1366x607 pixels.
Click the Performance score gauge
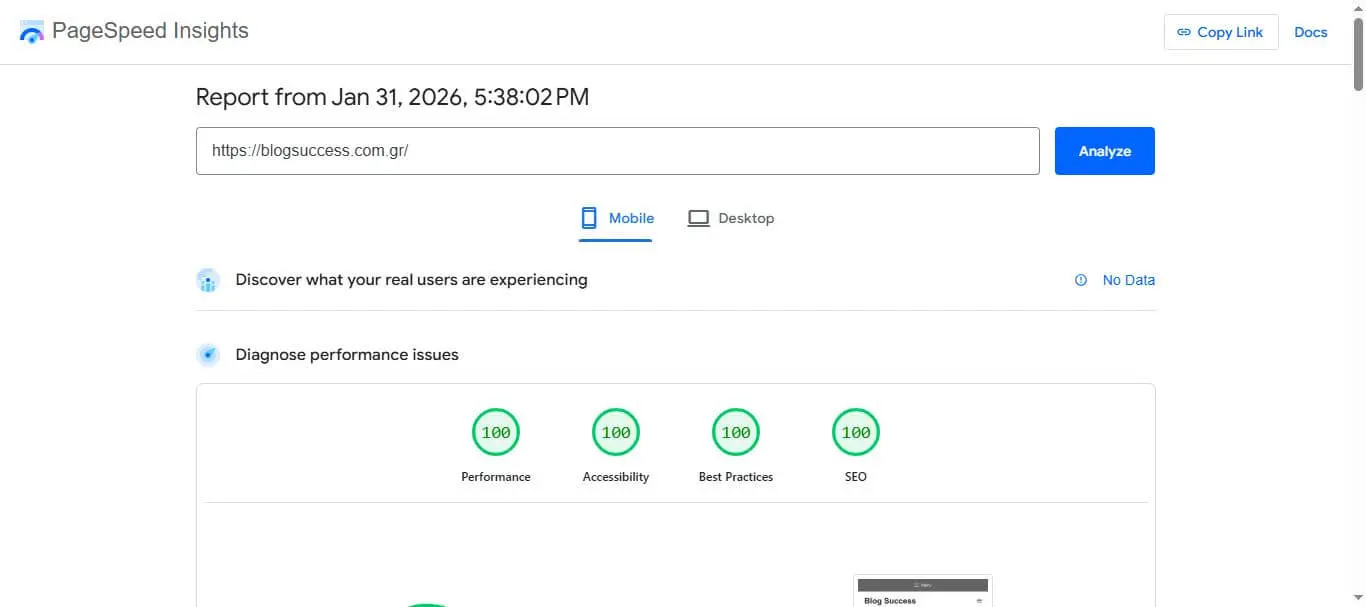(x=496, y=431)
